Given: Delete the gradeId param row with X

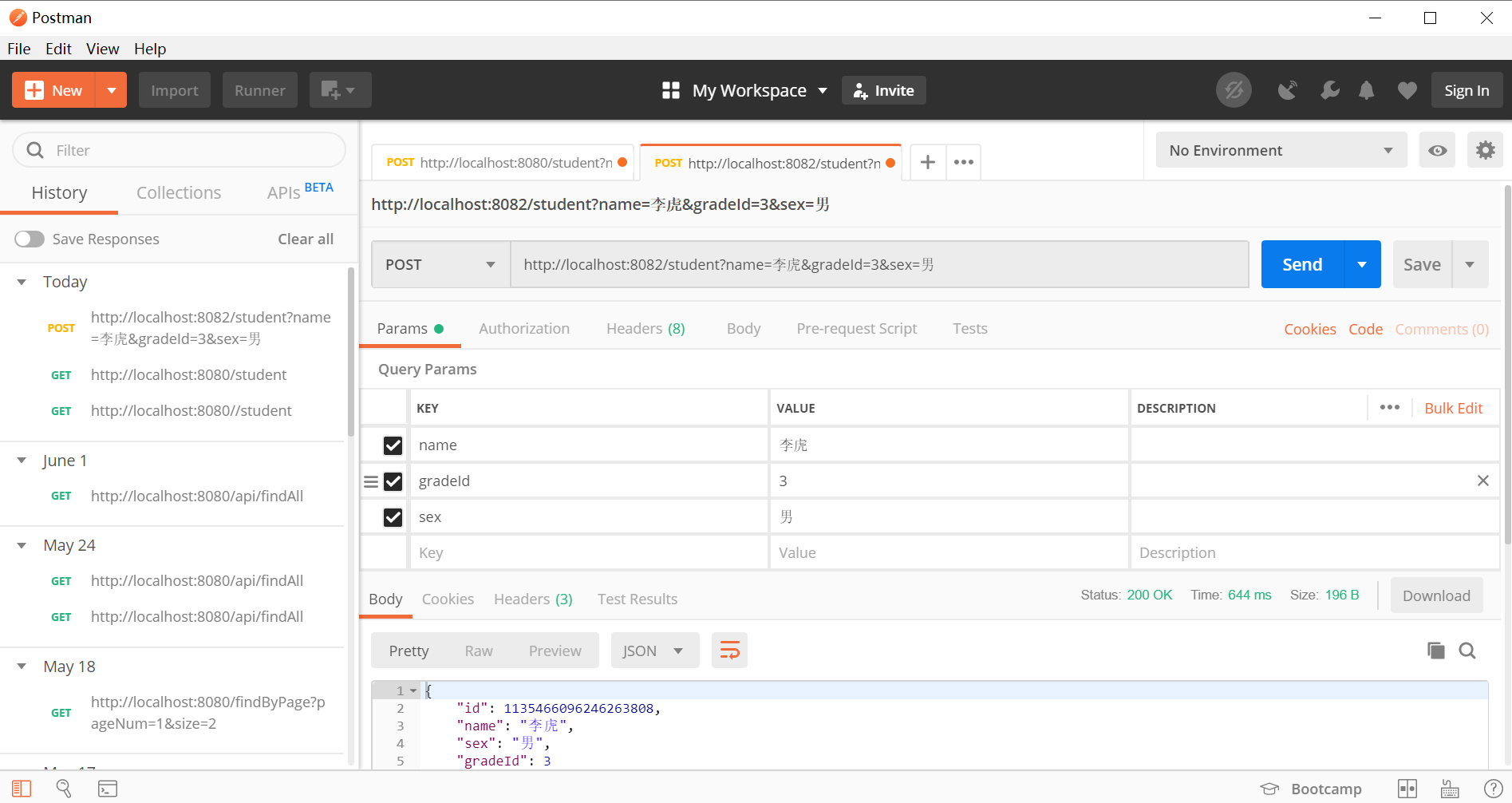Looking at the screenshot, I should (1483, 481).
